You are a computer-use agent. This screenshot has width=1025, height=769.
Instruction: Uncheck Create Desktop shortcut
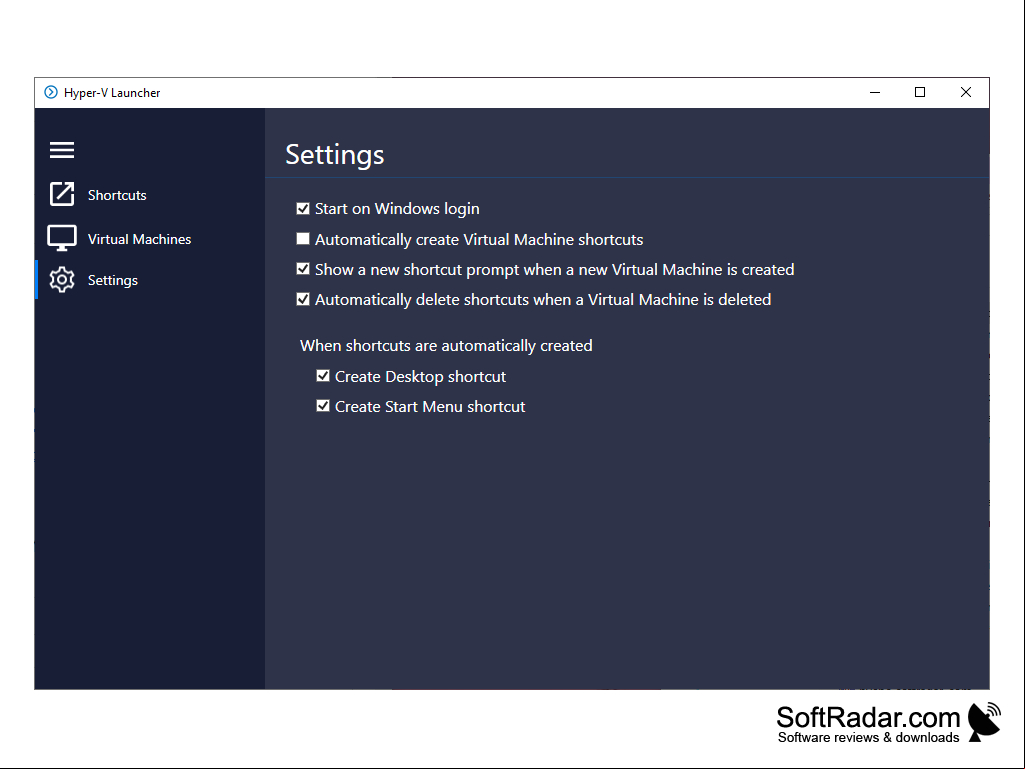pos(323,375)
